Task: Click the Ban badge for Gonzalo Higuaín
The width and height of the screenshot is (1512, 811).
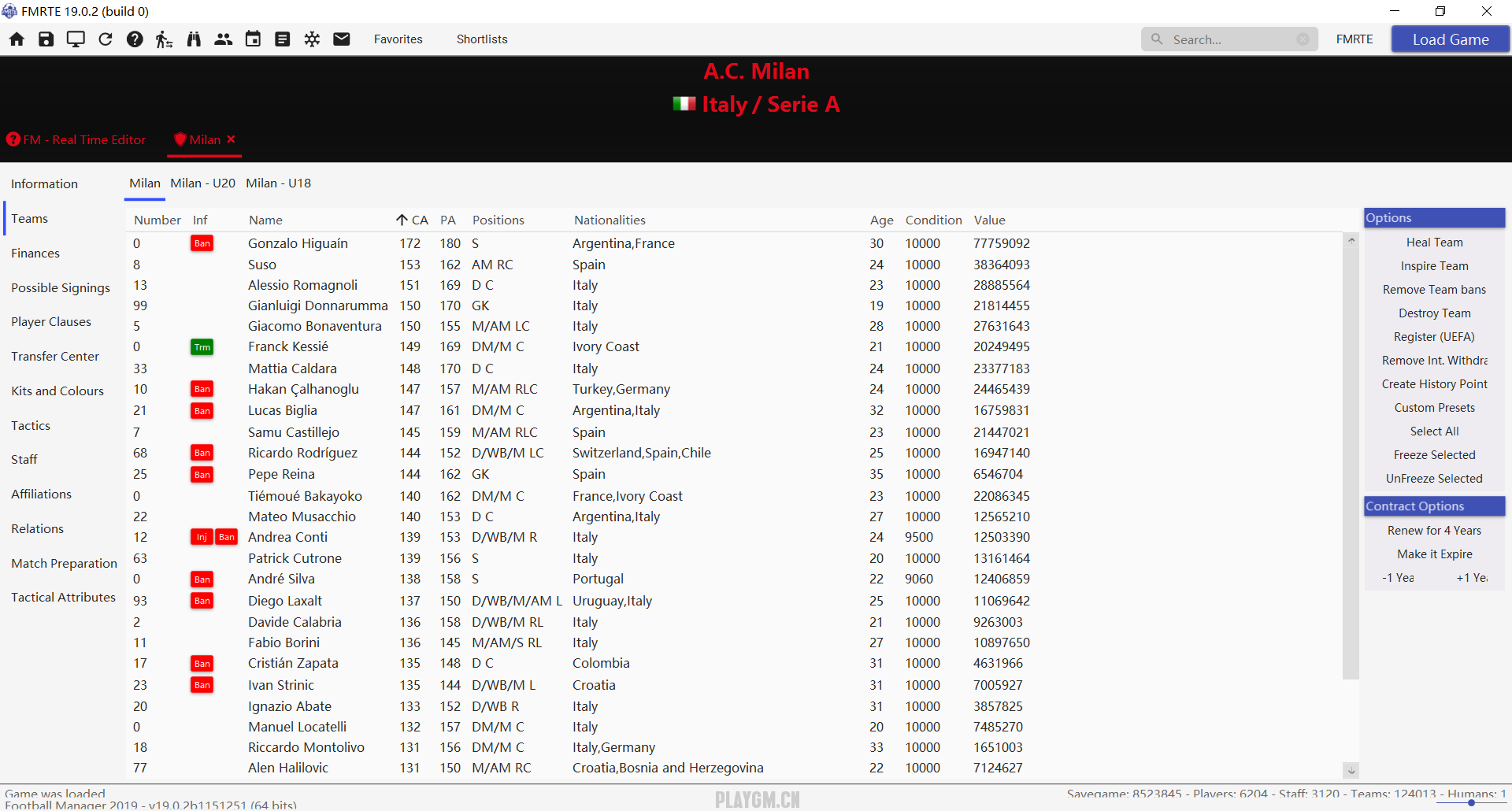Action: coord(202,243)
